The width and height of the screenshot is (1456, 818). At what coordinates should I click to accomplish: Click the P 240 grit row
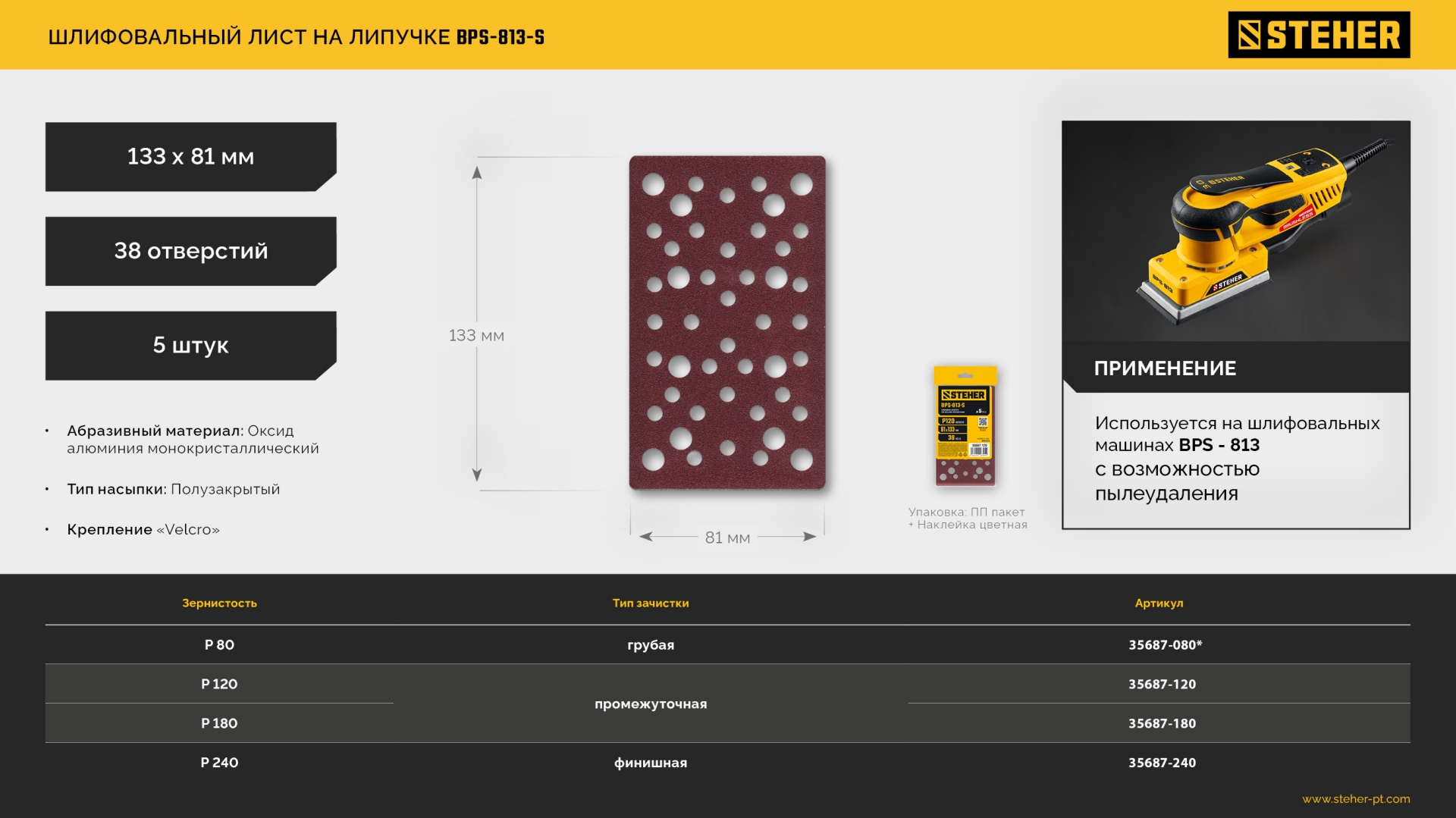point(219,763)
